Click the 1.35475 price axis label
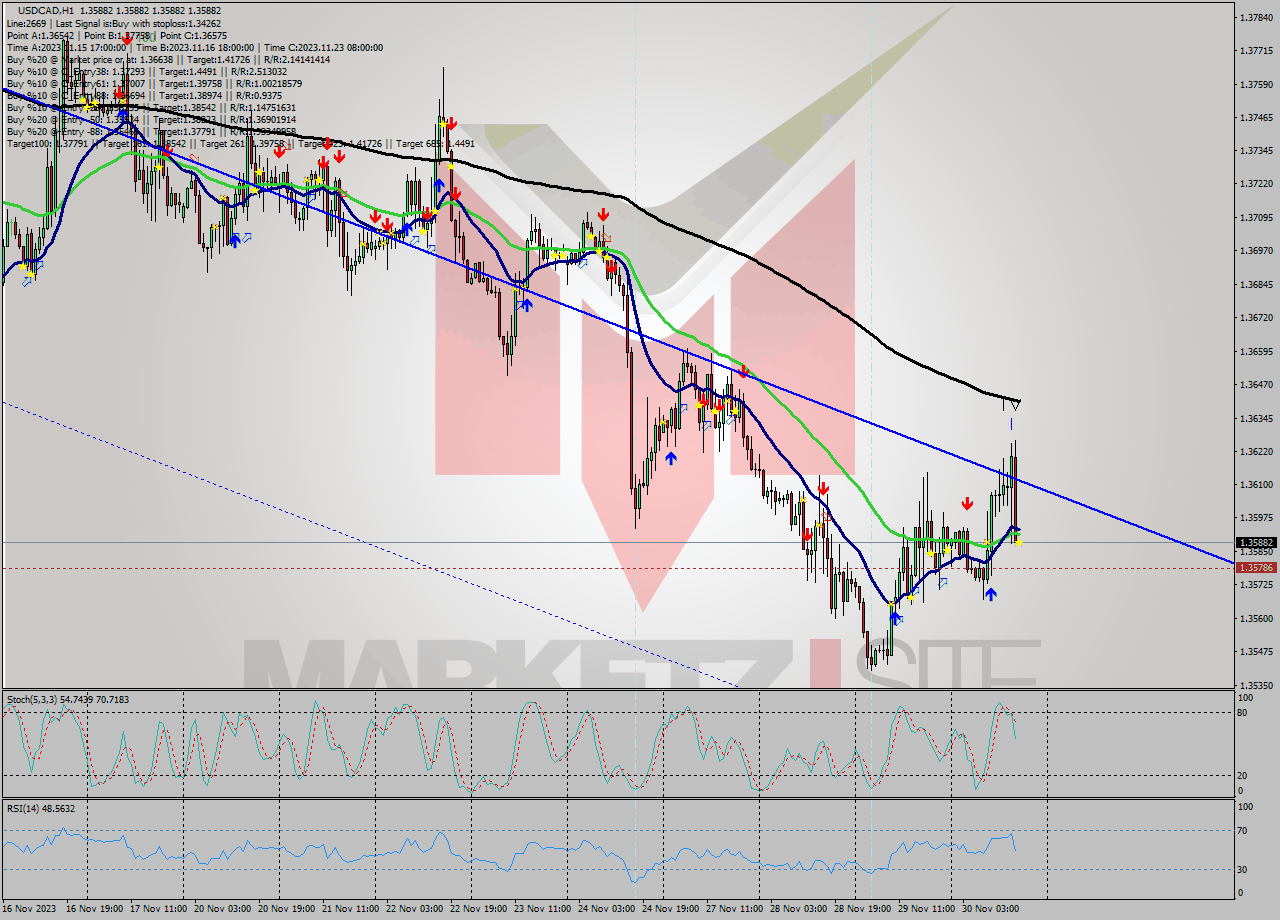This screenshot has width=1280, height=920. 1257,651
